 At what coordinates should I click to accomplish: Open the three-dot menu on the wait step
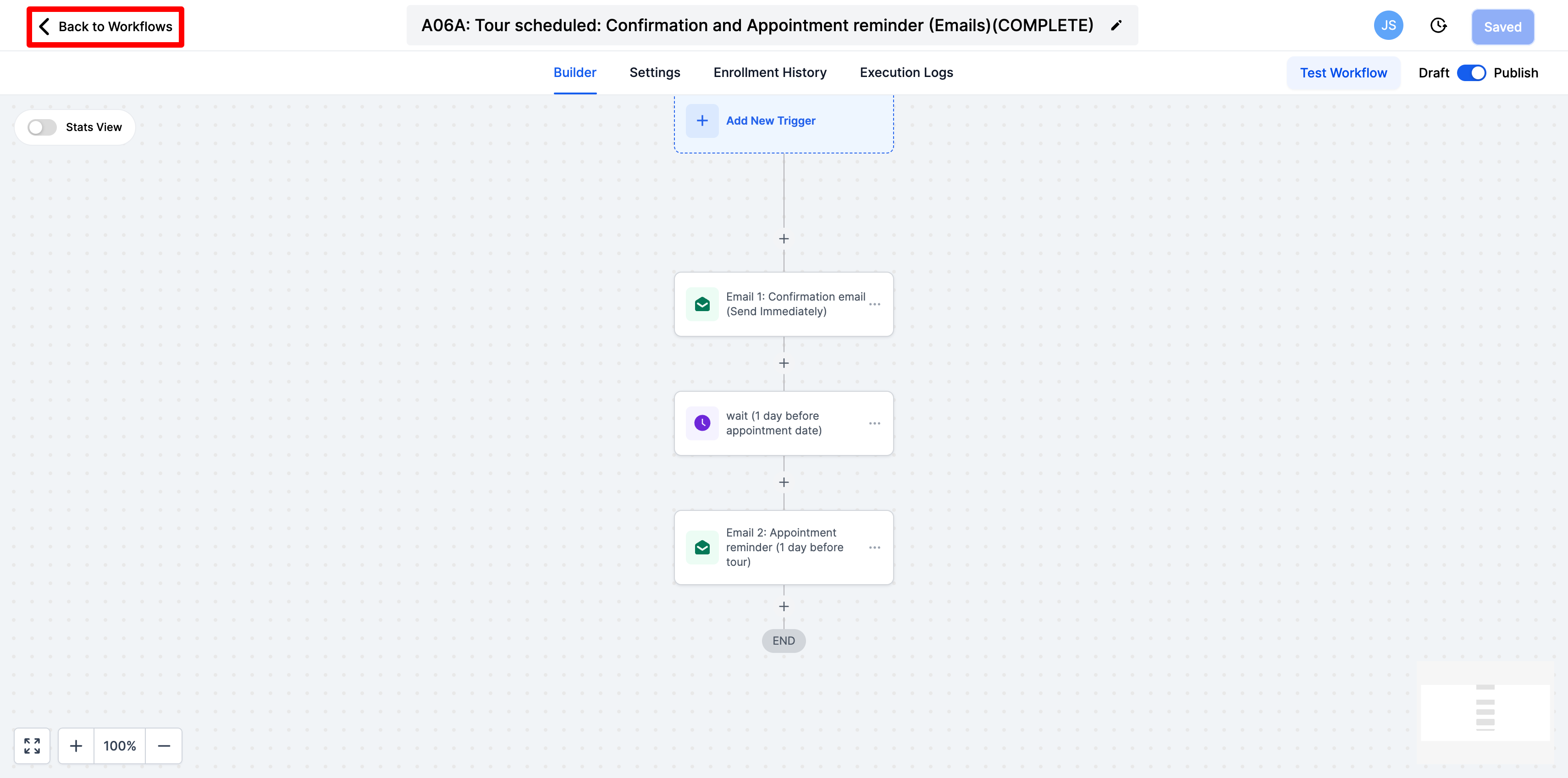coord(875,423)
